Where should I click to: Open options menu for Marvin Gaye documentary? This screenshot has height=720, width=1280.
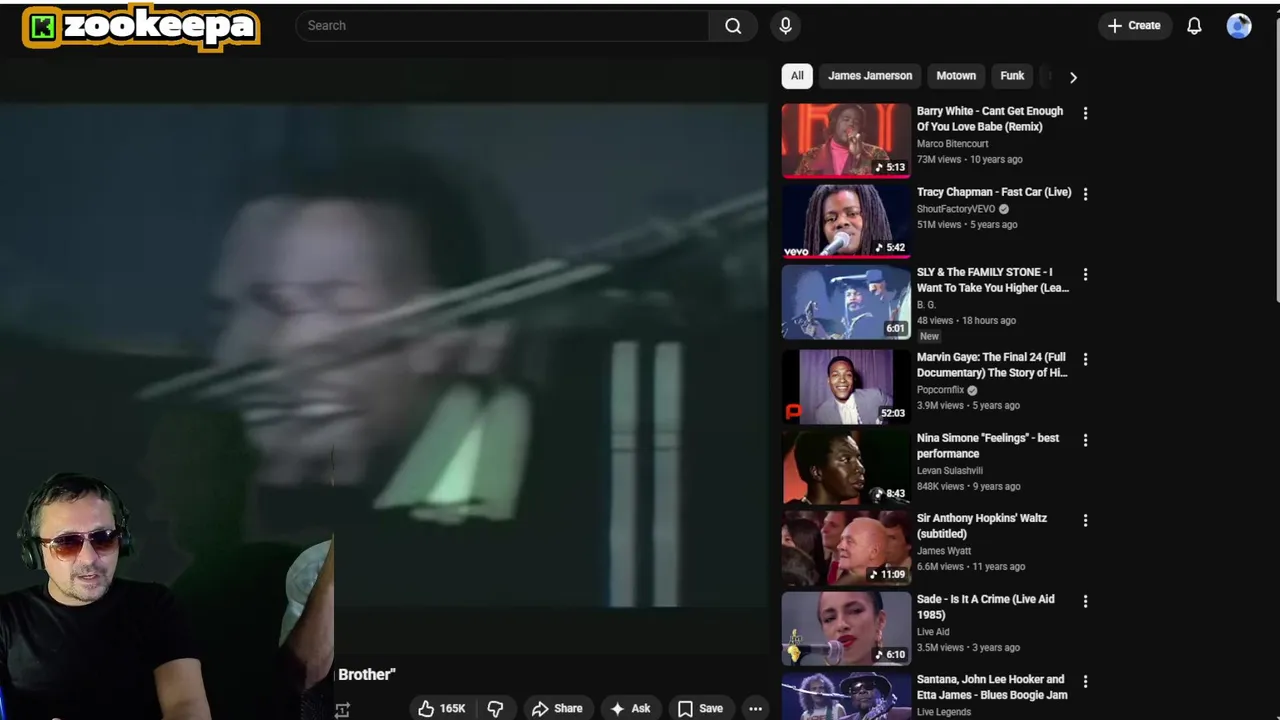[1085, 359]
